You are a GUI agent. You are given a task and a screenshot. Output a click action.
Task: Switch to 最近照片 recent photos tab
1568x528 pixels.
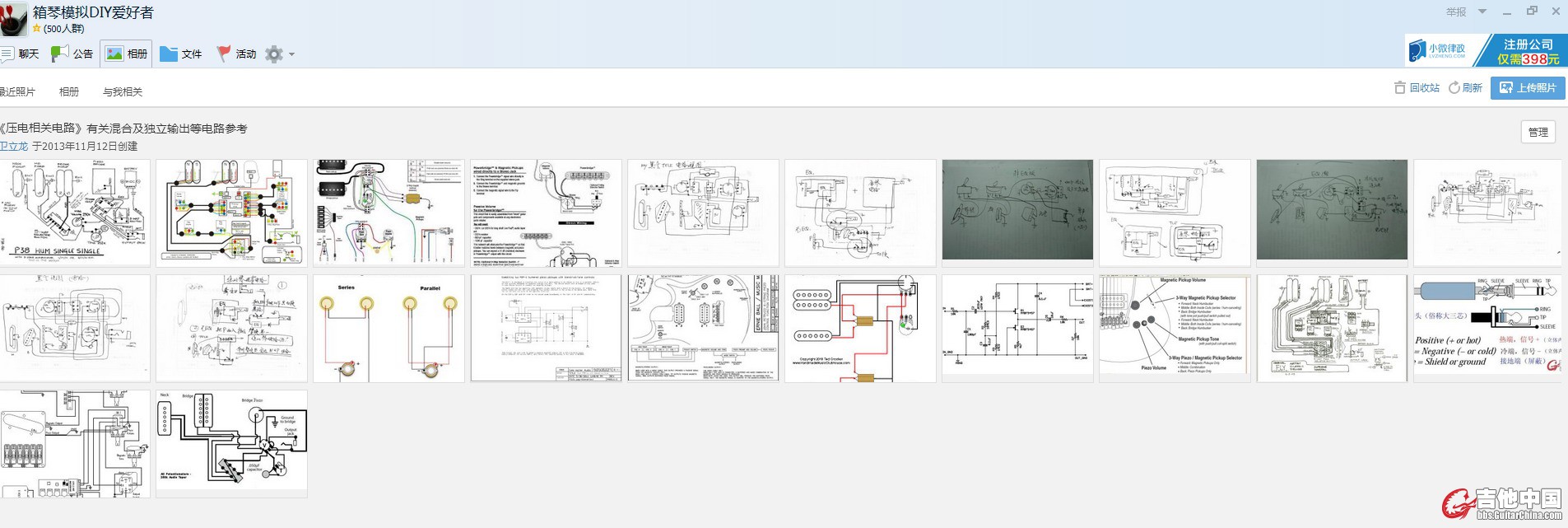[x=16, y=92]
